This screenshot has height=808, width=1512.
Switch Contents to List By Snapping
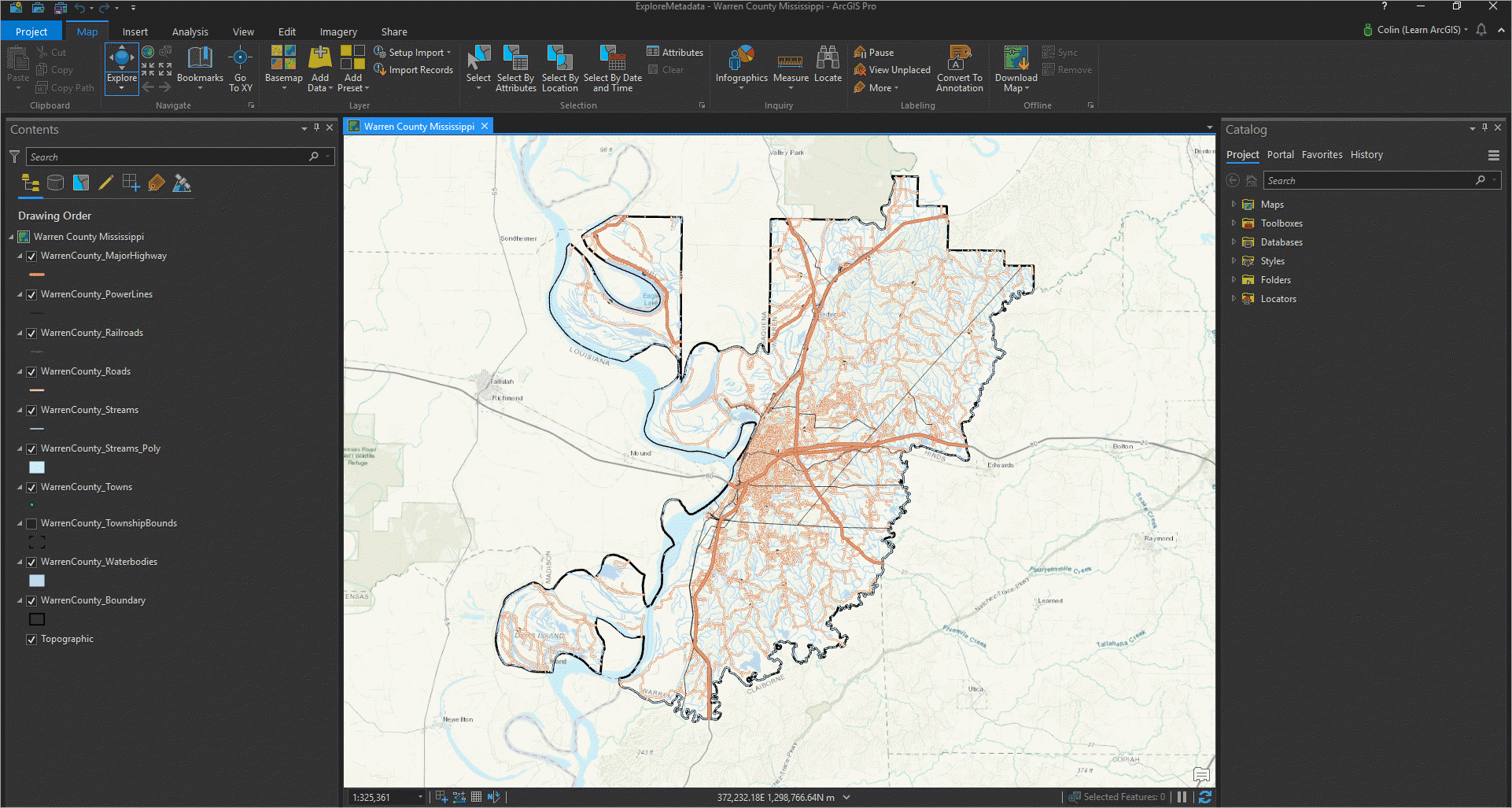point(131,183)
